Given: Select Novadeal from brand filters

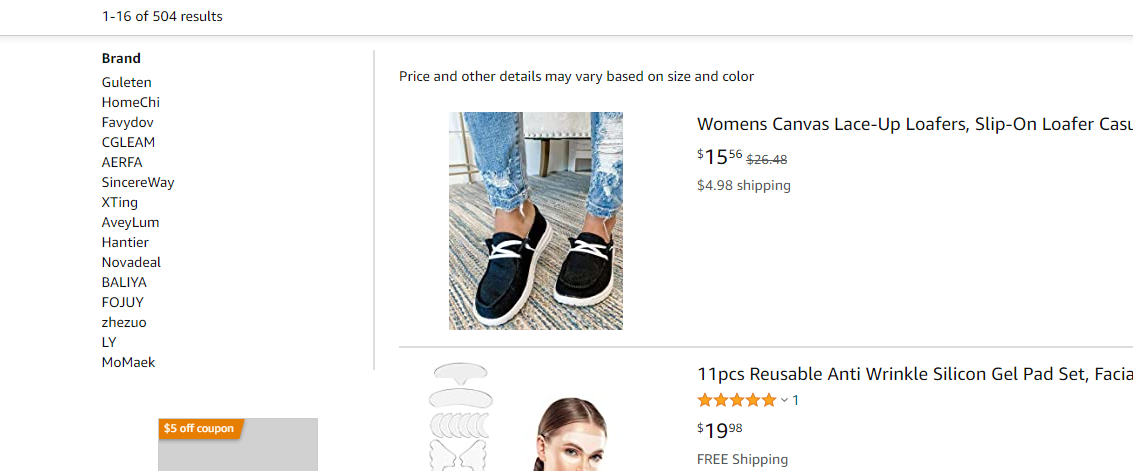Looking at the screenshot, I should [x=131, y=262].
